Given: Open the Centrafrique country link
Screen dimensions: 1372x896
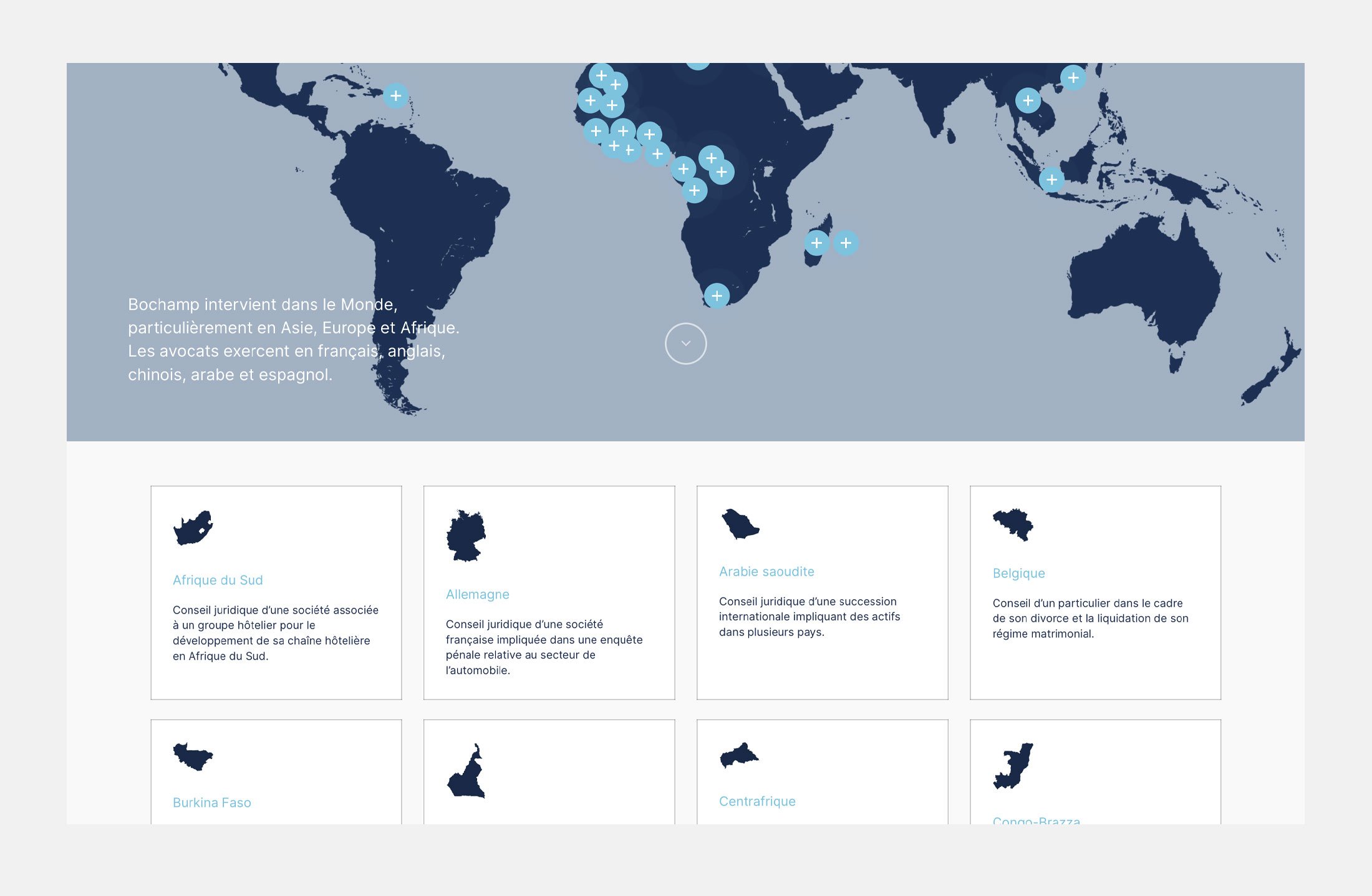Looking at the screenshot, I should pyautogui.click(x=757, y=801).
